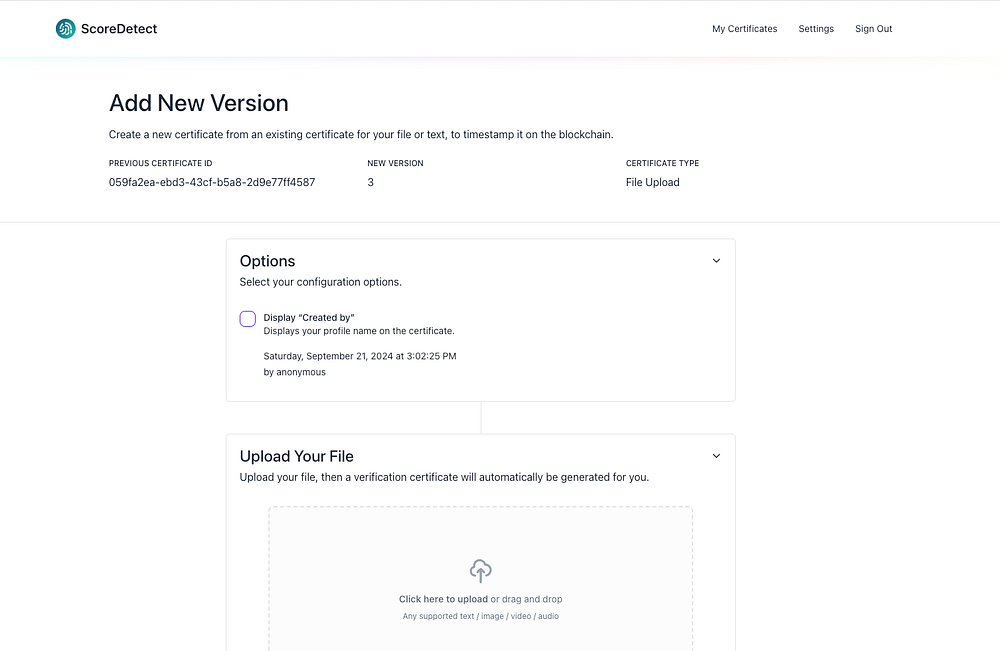
Task: Click the "Click here to upload" text
Action: click(443, 600)
